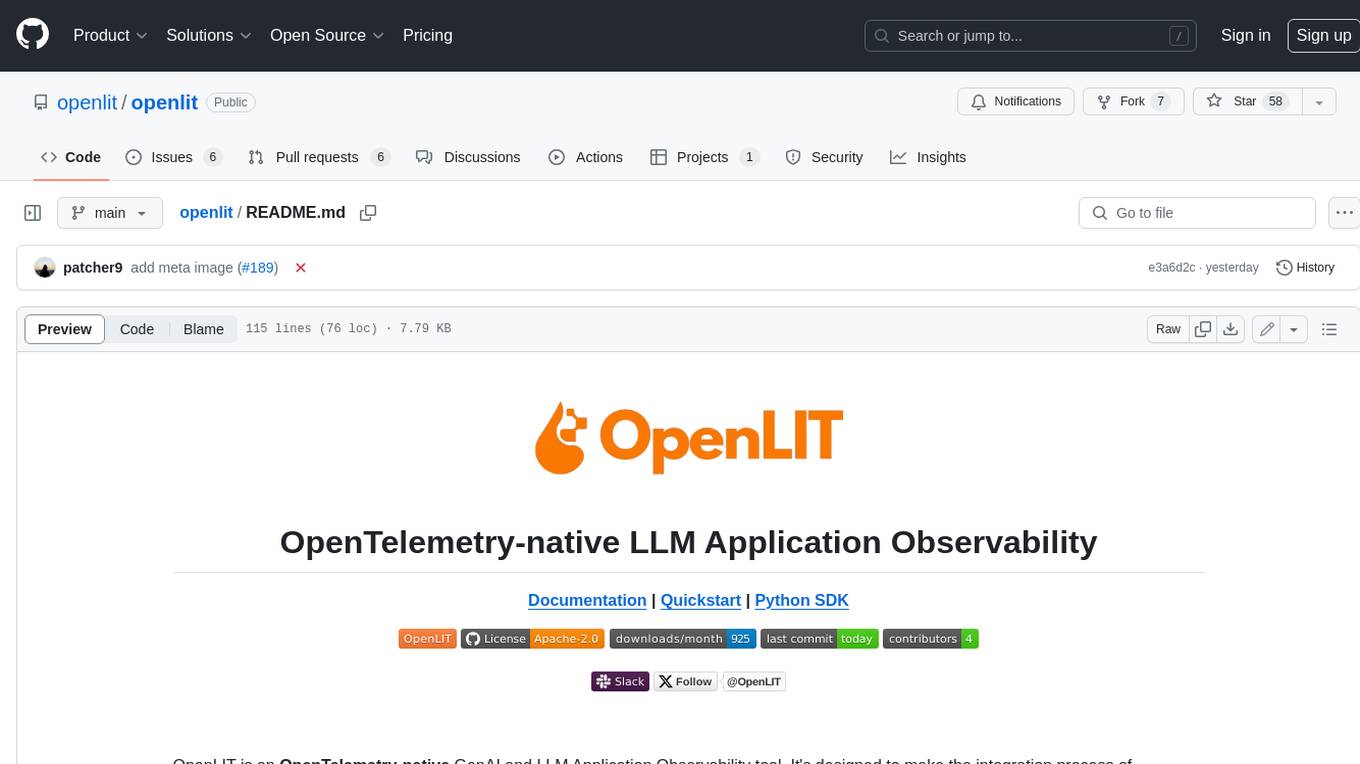This screenshot has height=764, width=1360.
Task: Copy raw file contents
Action: pyautogui.click(x=1203, y=329)
